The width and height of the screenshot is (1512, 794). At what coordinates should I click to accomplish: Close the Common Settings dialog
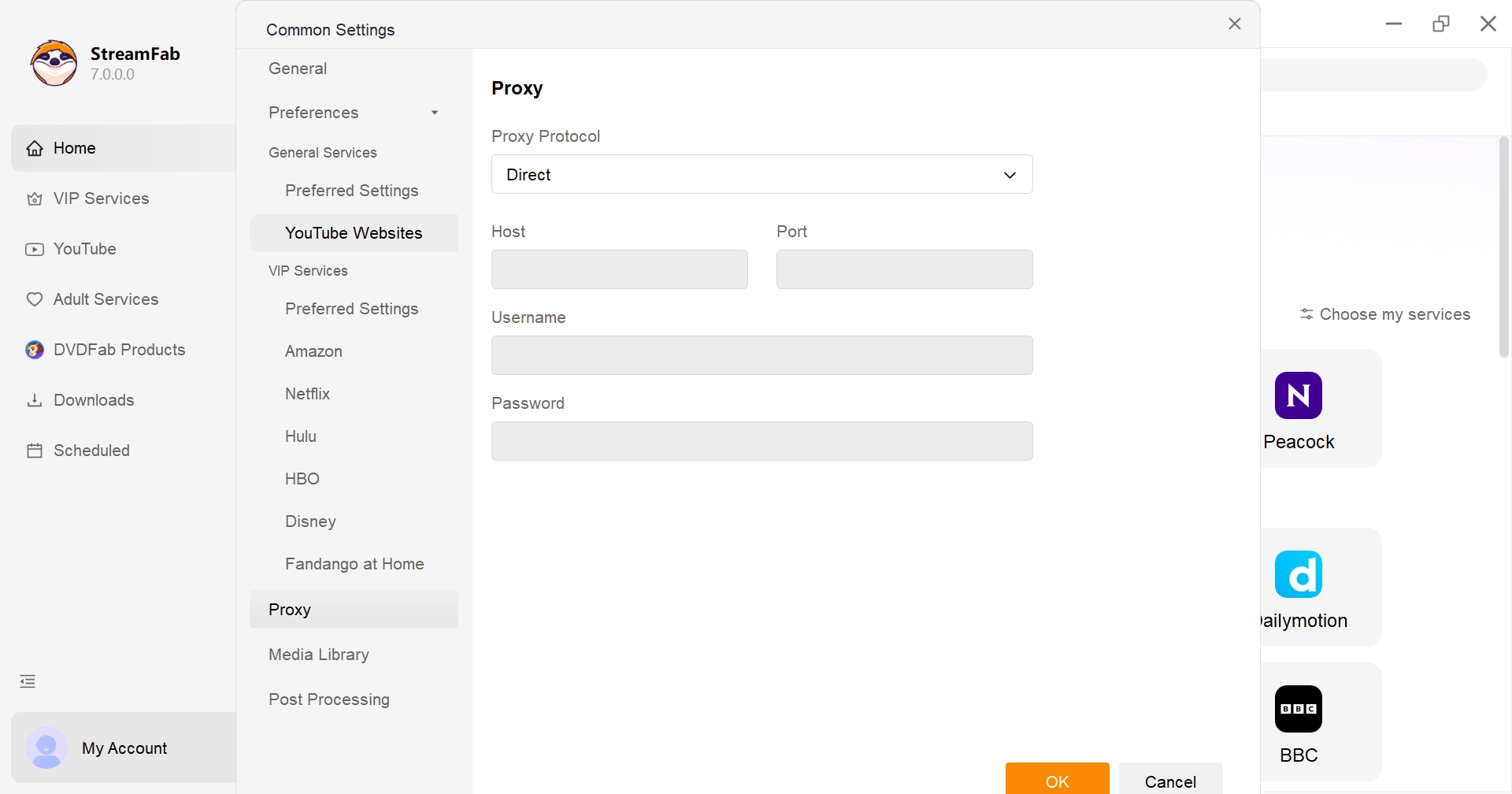(1234, 24)
